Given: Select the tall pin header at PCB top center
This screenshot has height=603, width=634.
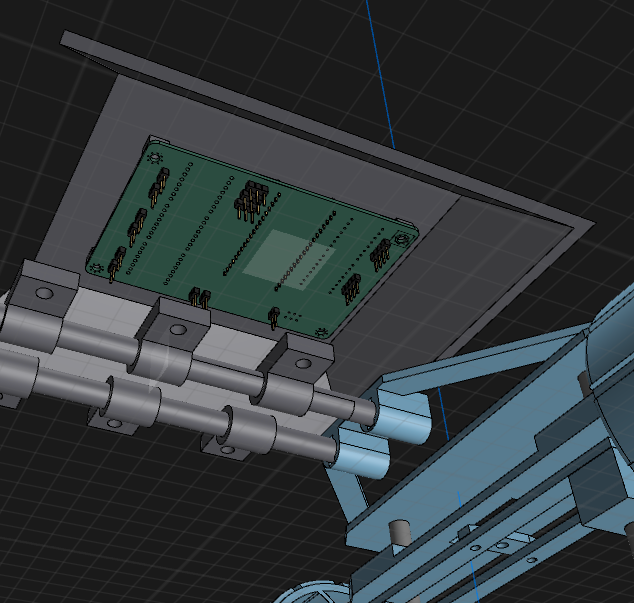Looking at the screenshot, I should coord(250,200).
